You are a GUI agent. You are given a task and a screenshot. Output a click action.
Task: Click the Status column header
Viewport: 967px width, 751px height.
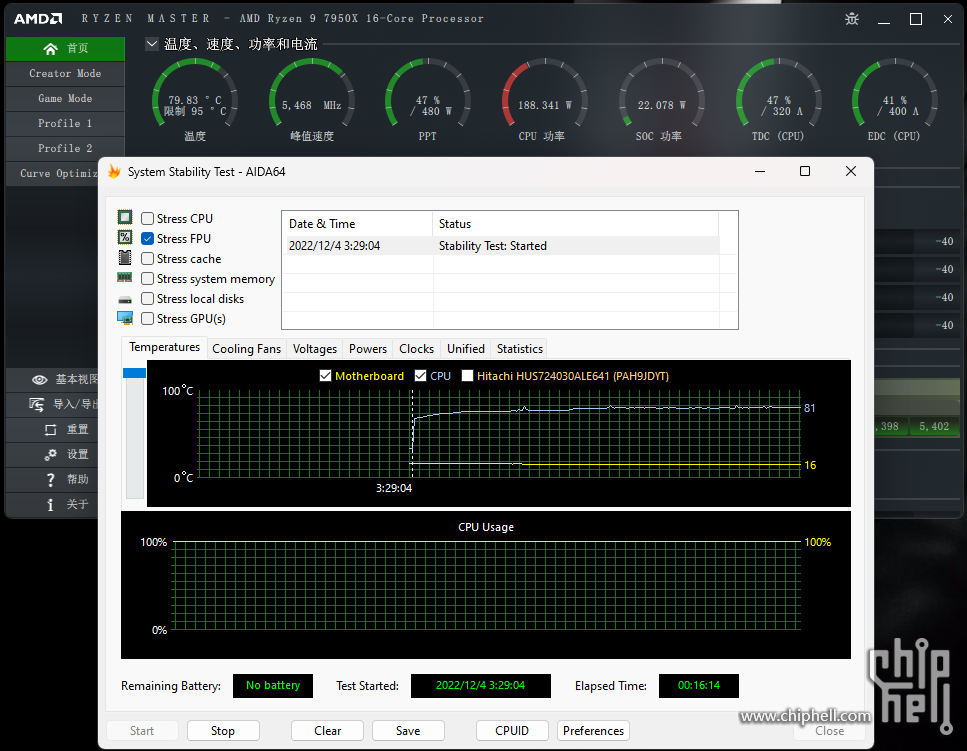[x=576, y=224]
